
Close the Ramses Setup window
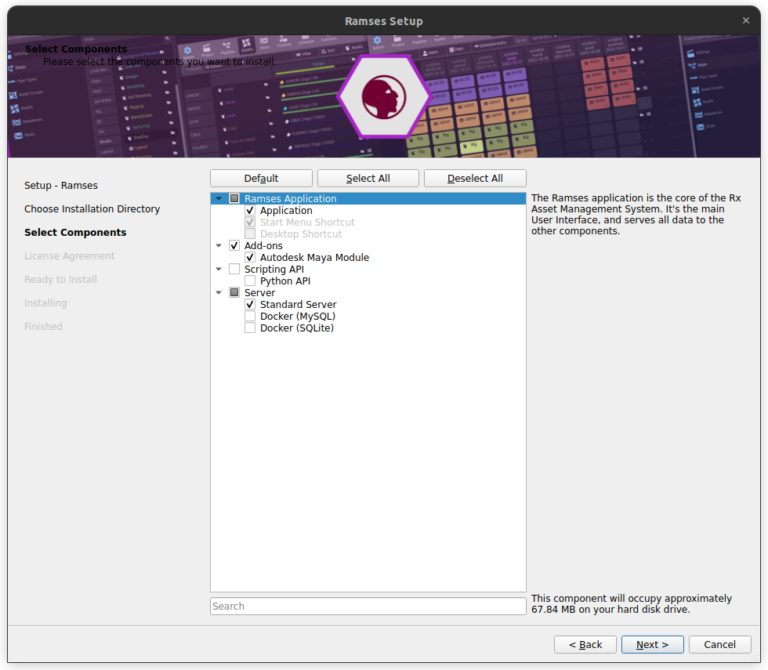[x=746, y=21]
